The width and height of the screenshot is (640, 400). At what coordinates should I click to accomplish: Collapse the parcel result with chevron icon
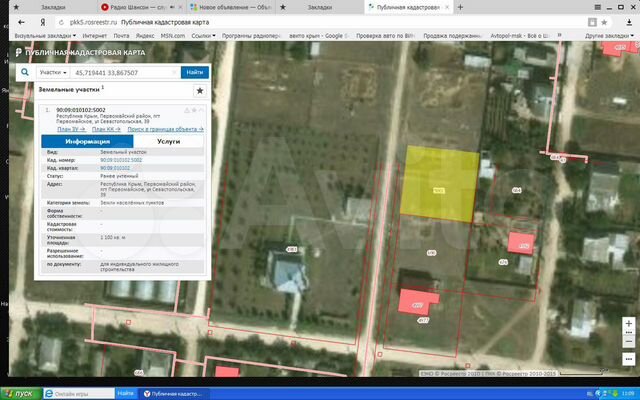pos(201,110)
